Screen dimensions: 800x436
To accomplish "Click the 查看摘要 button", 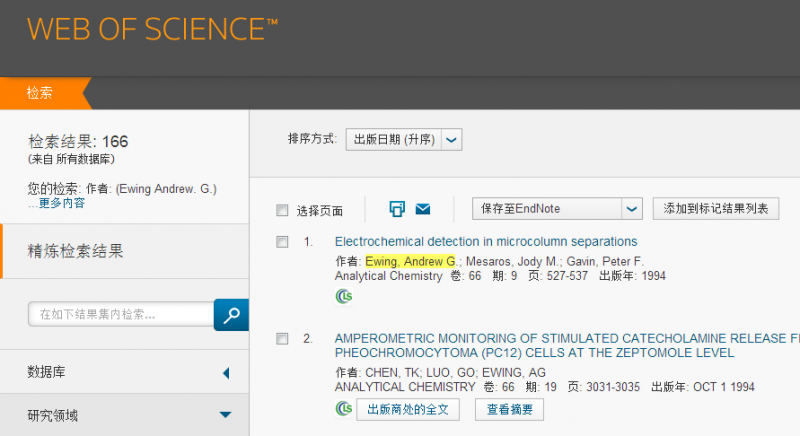I will click(509, 408).
